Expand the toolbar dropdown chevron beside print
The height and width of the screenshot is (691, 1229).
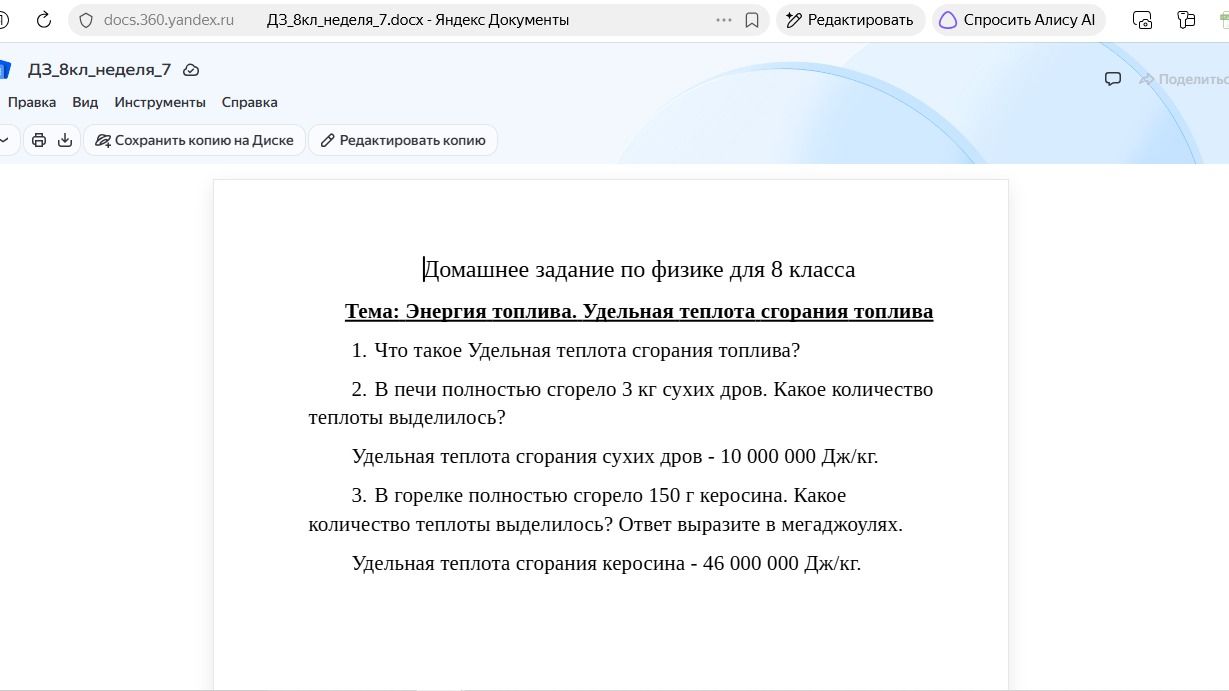tap(5, 140)
